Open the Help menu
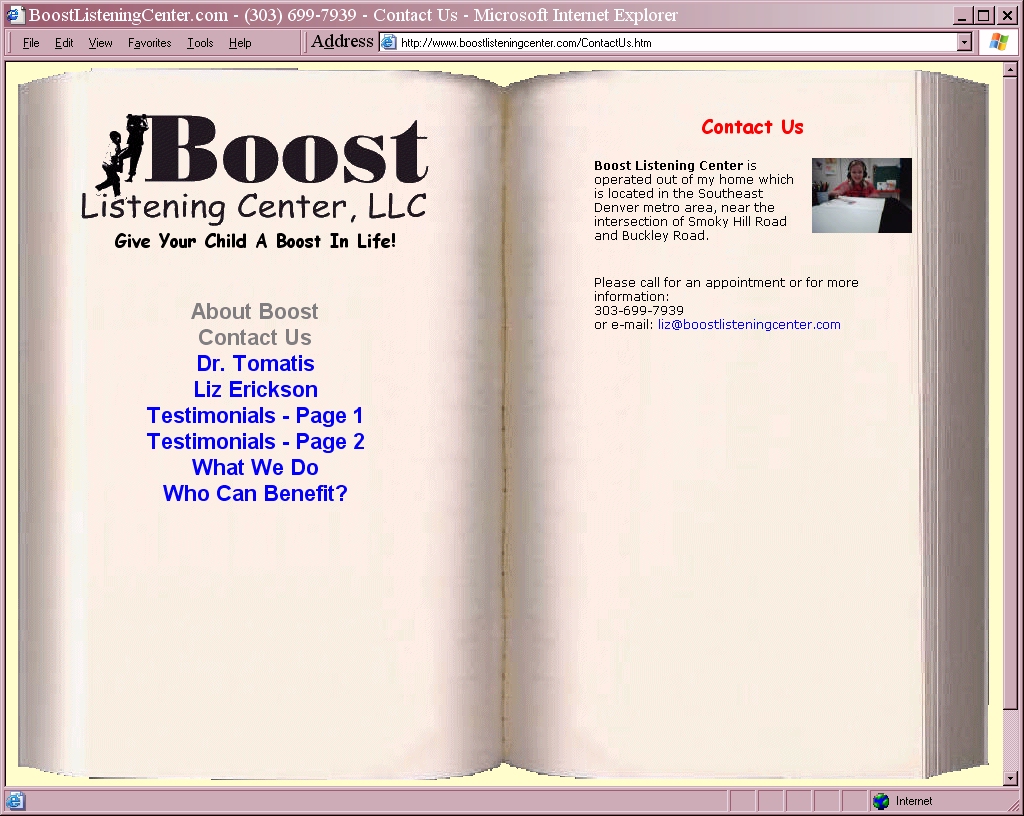The height and width of the screenshot is (816, 1024). pos(240,43)
